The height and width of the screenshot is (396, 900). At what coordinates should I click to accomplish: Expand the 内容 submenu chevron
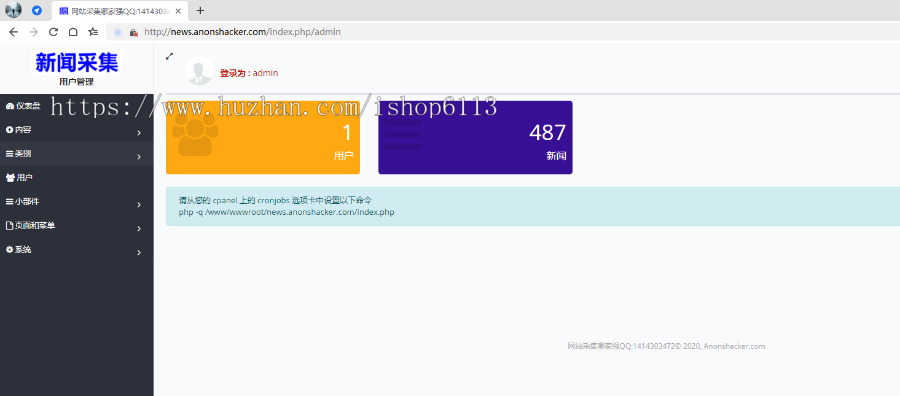click(139, 133)
